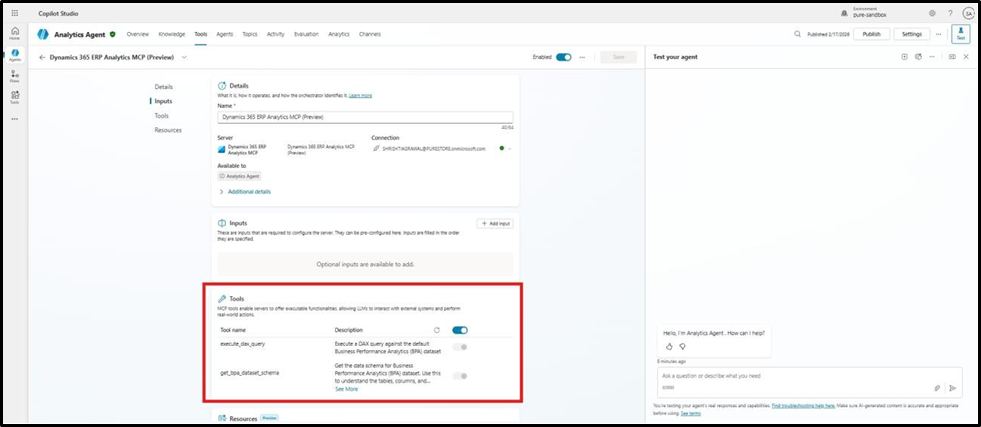Image resolution: width=981 pixels, height=427 pixels.
Task: Switch to the Evaluation tab
Action: [x=307, y=34]
